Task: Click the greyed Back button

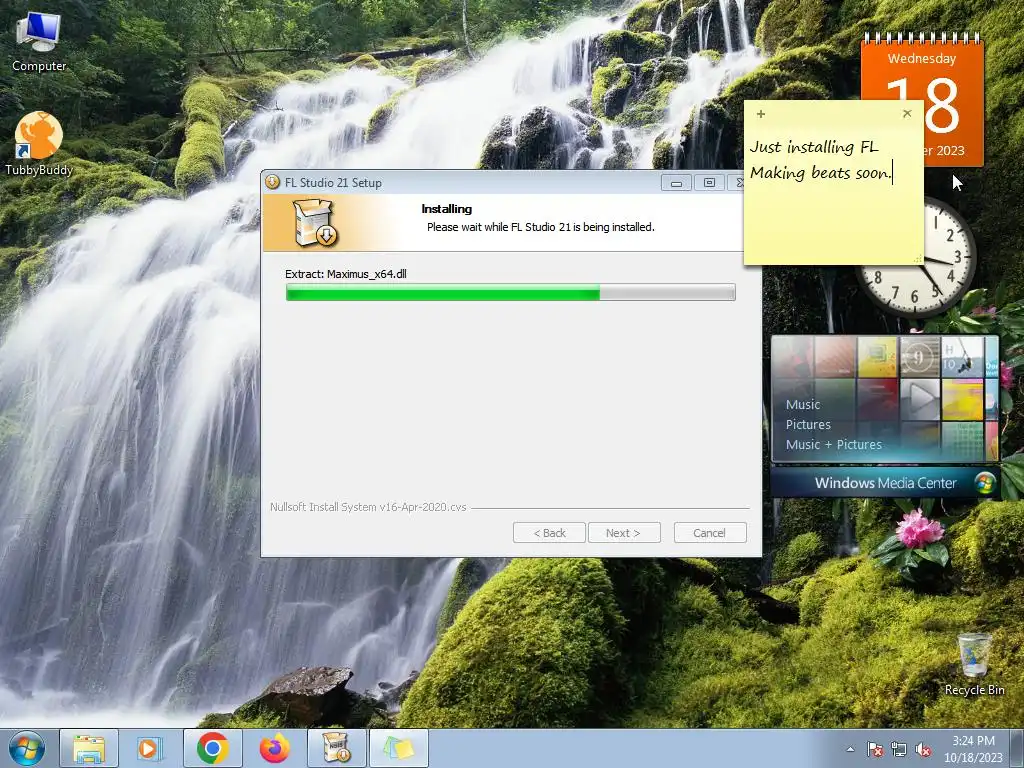Action: pyautogui.click(x=549, y=533)
